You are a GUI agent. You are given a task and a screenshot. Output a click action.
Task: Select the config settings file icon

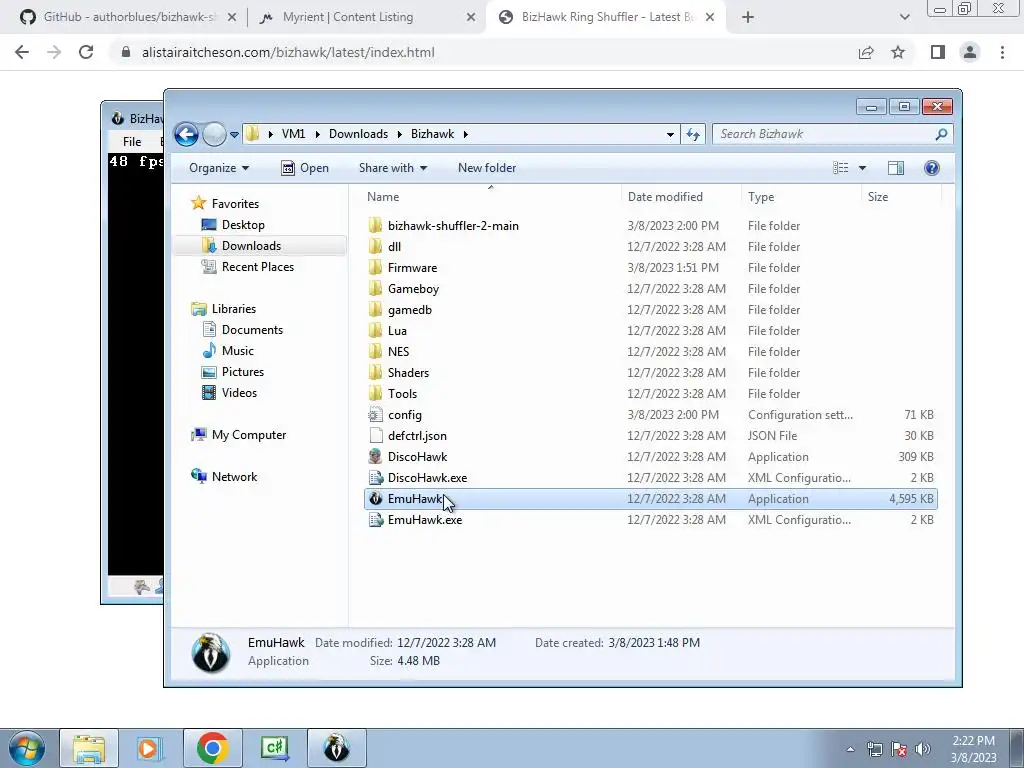click(375, 415)
